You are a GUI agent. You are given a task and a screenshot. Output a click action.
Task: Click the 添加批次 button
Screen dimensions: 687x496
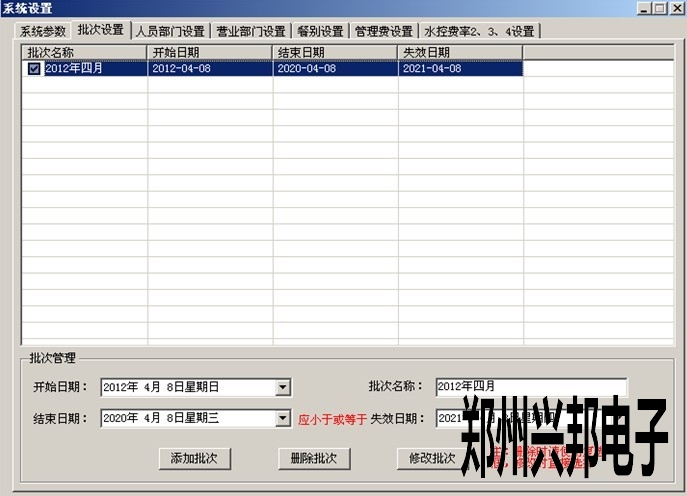(195, 458)
